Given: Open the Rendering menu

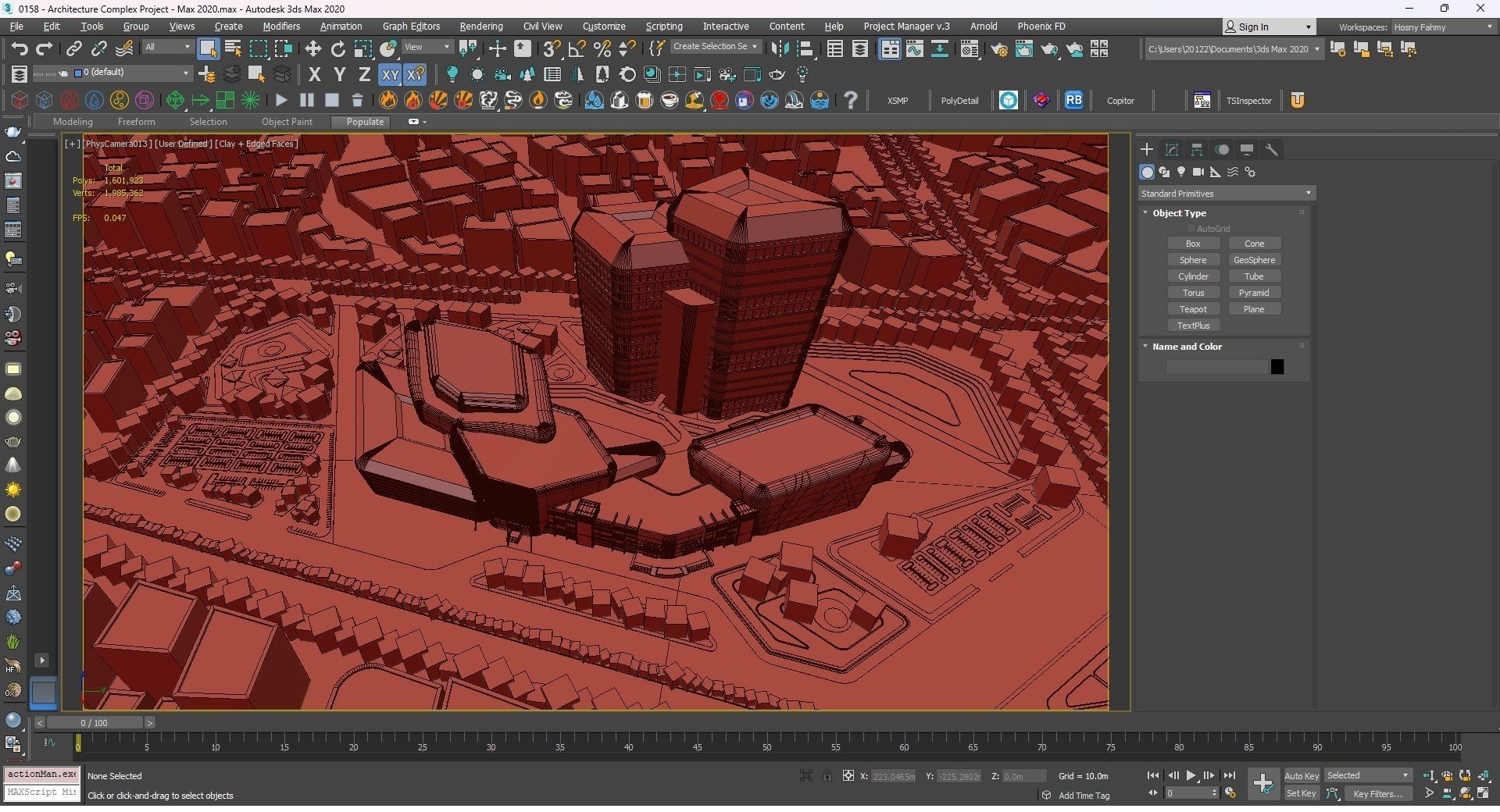Looking at the screenshot, I should [x=481, y=27].
